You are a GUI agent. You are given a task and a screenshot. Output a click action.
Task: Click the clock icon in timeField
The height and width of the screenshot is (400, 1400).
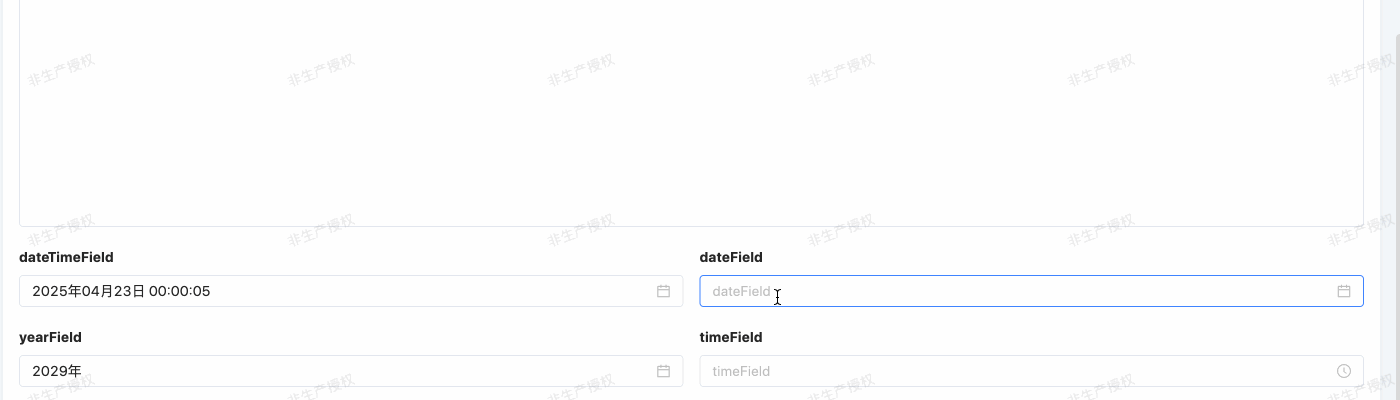pos(1343,371)
